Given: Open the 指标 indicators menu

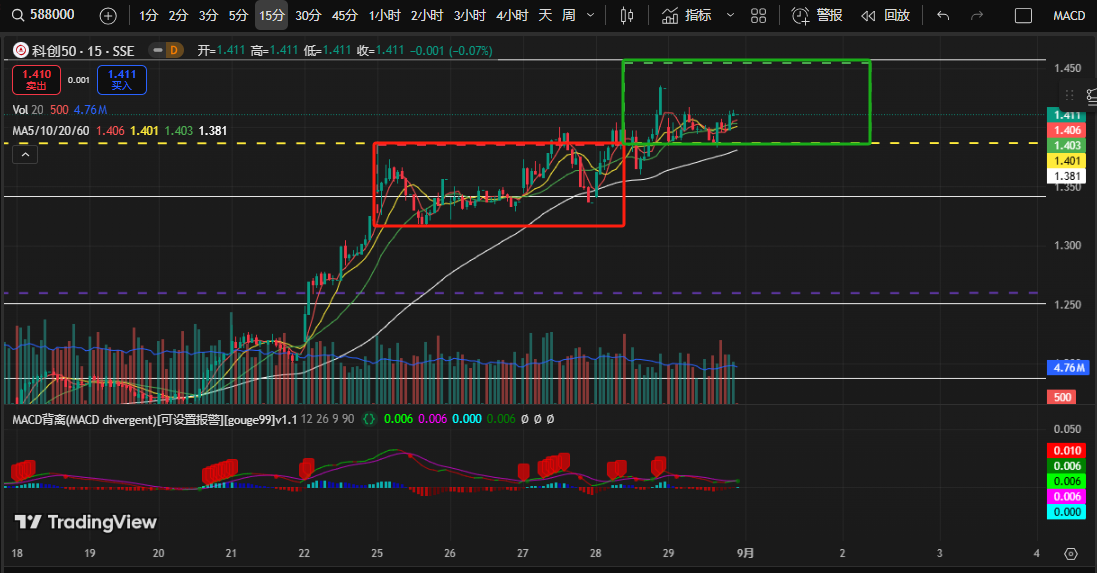Looking at the screenshot, I should pyautogui.click(x=688, y=15).
